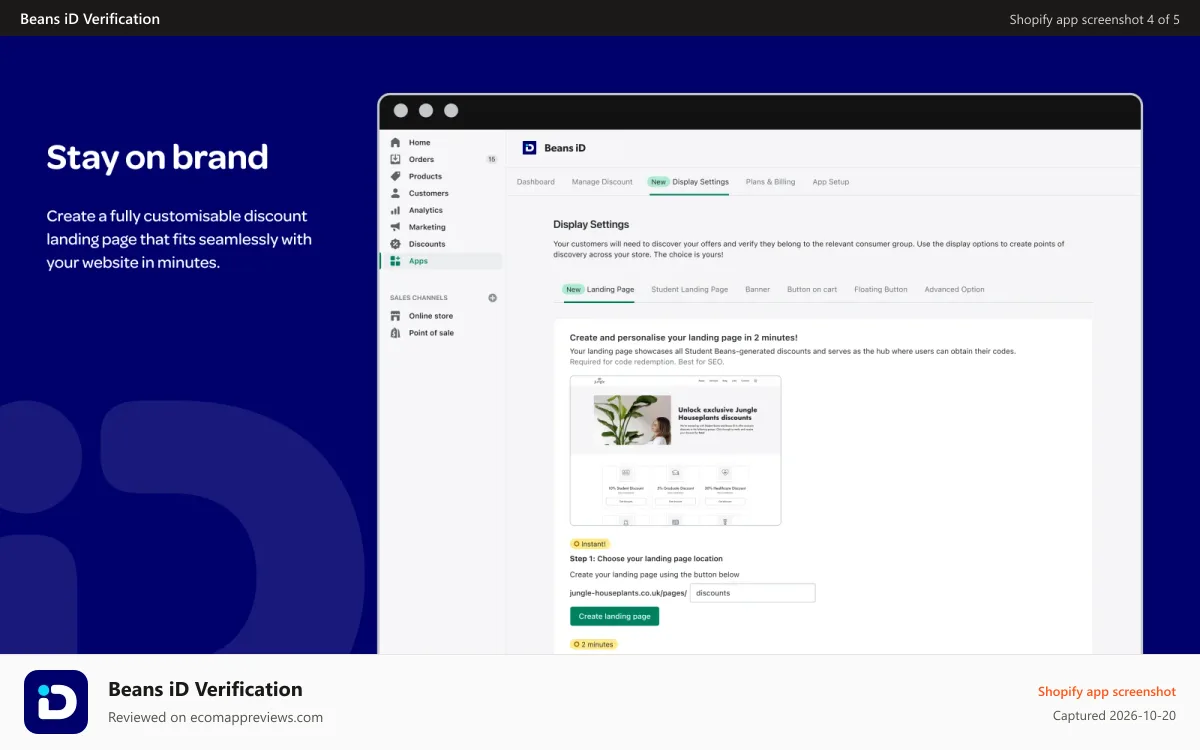Screen dimensions: 1200x750
Task: Click the Products tag icon
Action: (395, 176)
